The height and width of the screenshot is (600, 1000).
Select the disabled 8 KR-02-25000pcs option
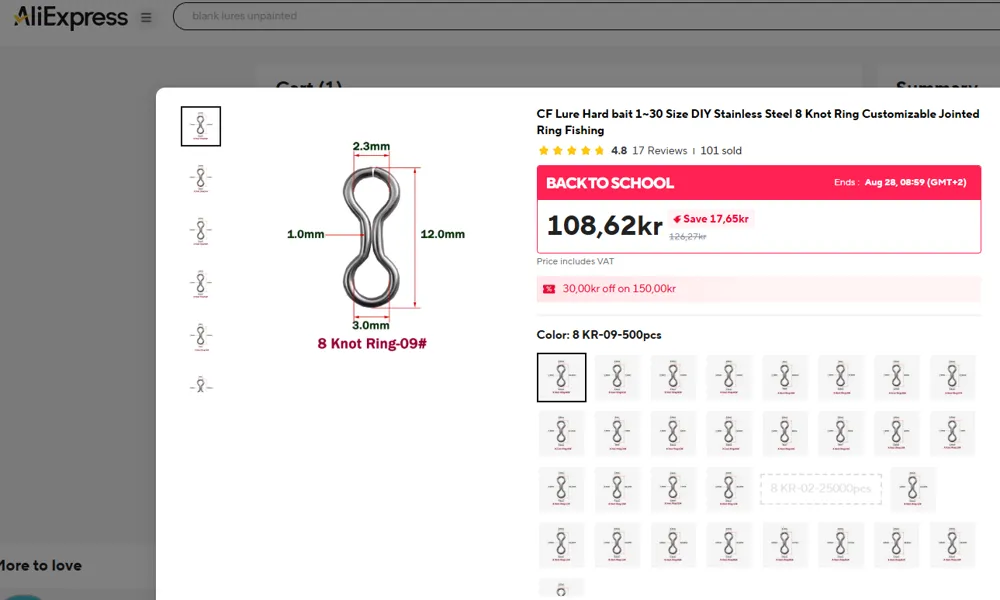click(x=821, y=489)
